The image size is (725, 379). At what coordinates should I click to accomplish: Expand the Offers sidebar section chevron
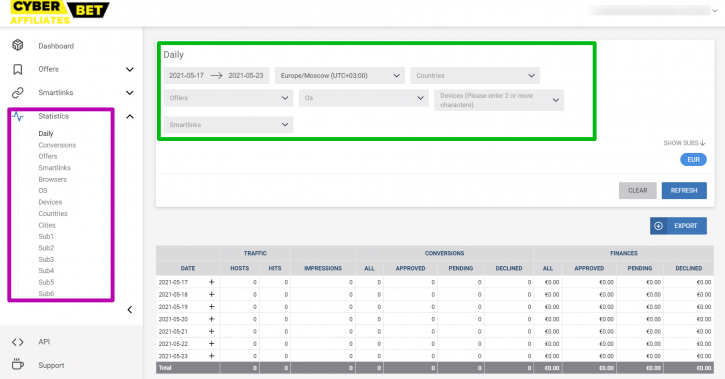pyautogui.click(x=130, y=69)
